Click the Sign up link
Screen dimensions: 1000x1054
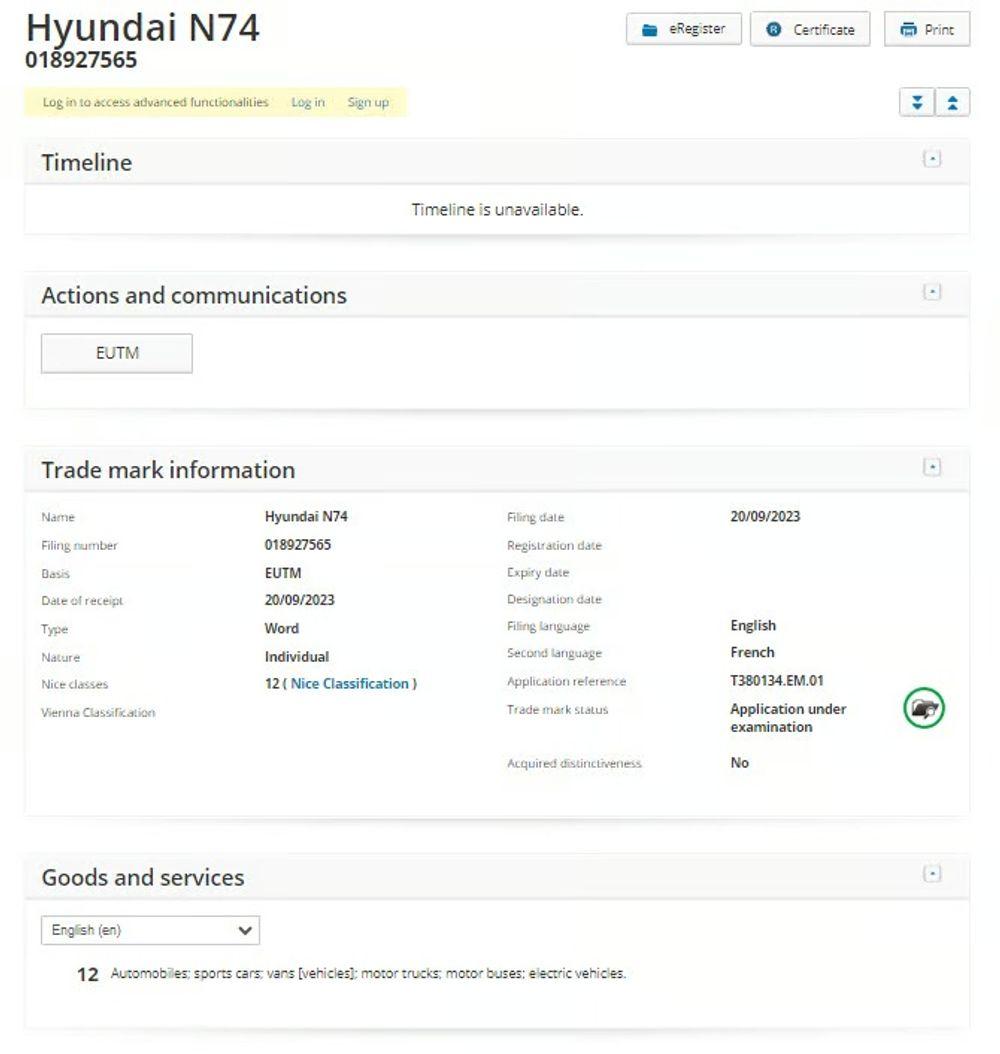pos(368,101)
